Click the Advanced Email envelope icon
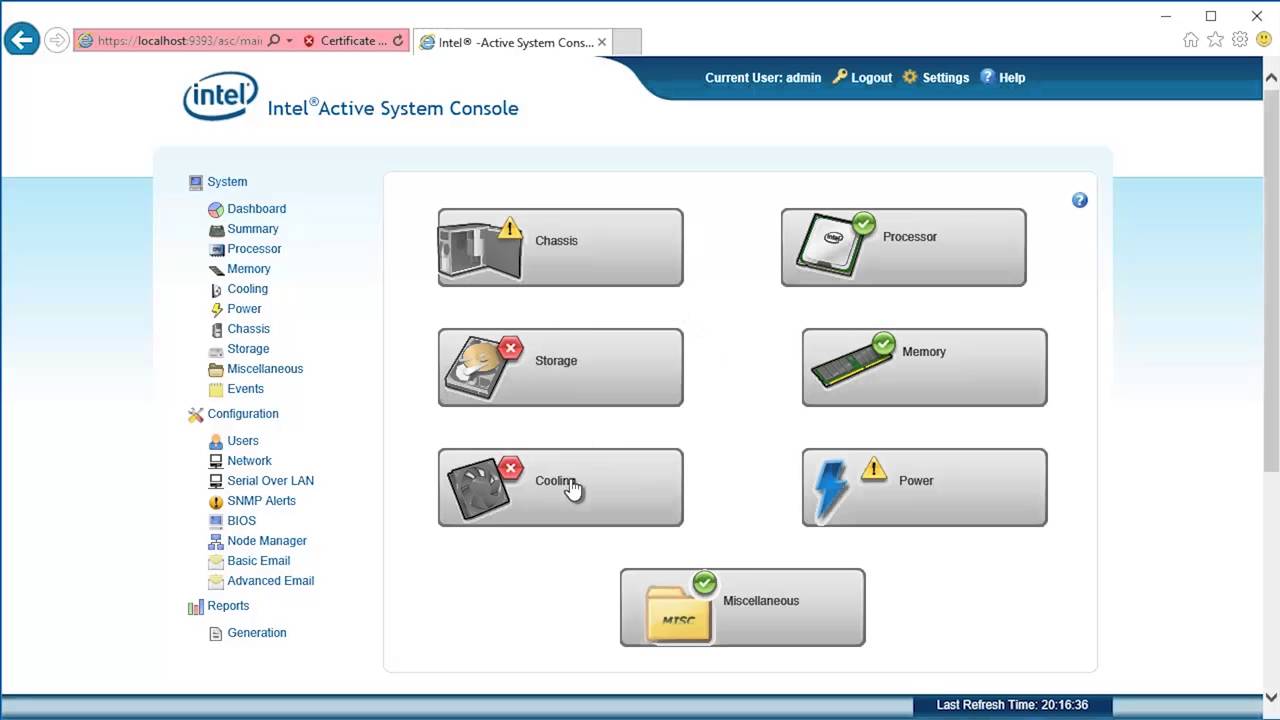Screen dimensions: 1280x720 tap(216, 581)
